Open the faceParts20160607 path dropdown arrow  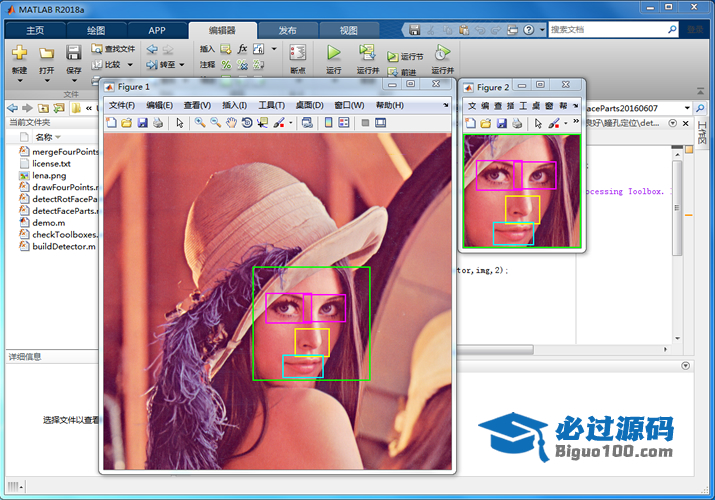coord(687,108)
